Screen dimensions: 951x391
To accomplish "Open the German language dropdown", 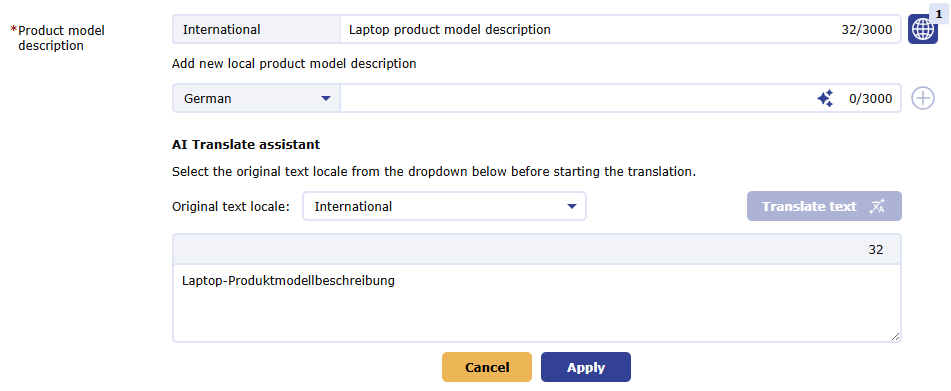I will coord(257,98).
